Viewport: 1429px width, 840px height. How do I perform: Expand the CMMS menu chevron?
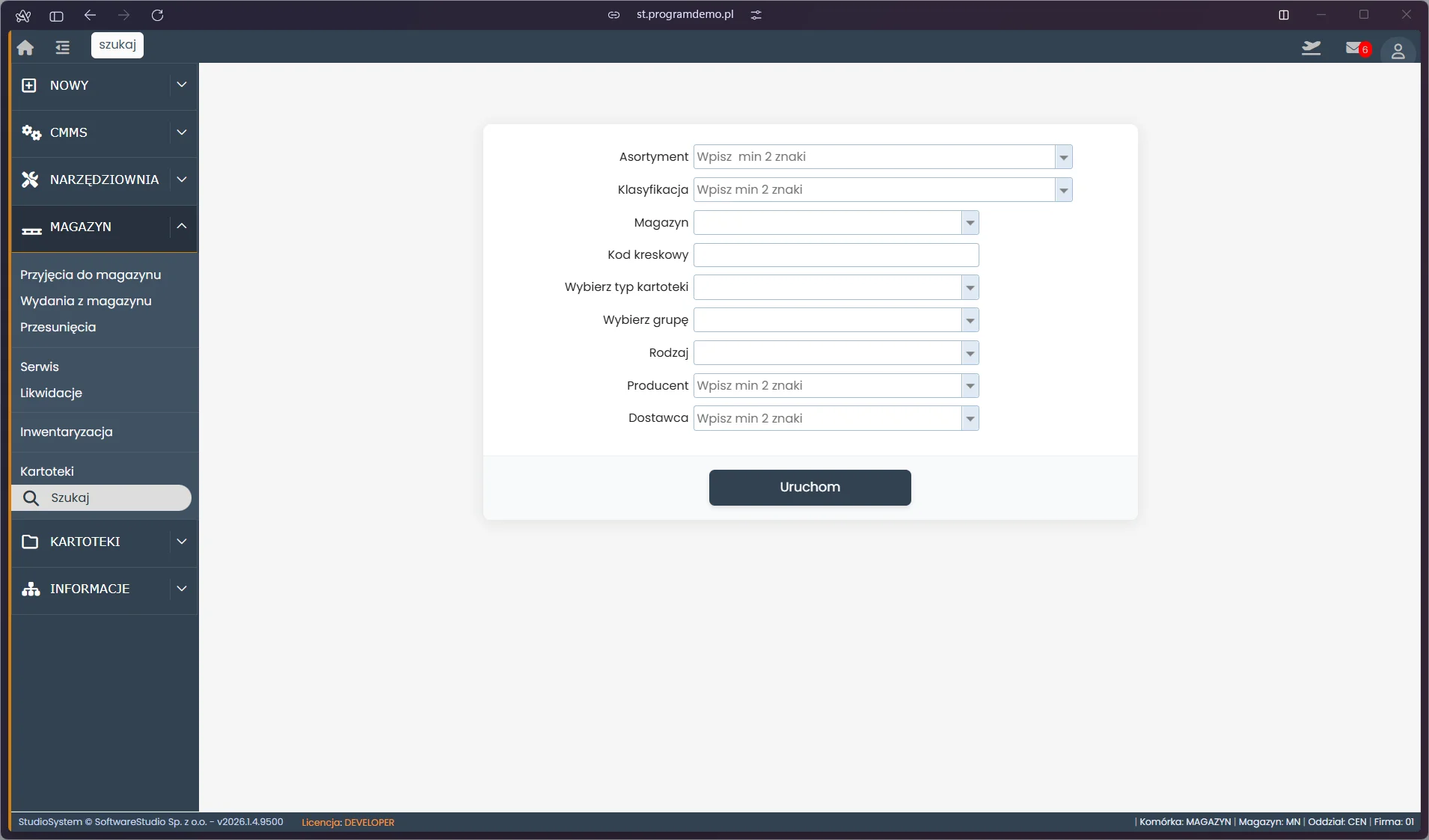[x=181, y=132]
